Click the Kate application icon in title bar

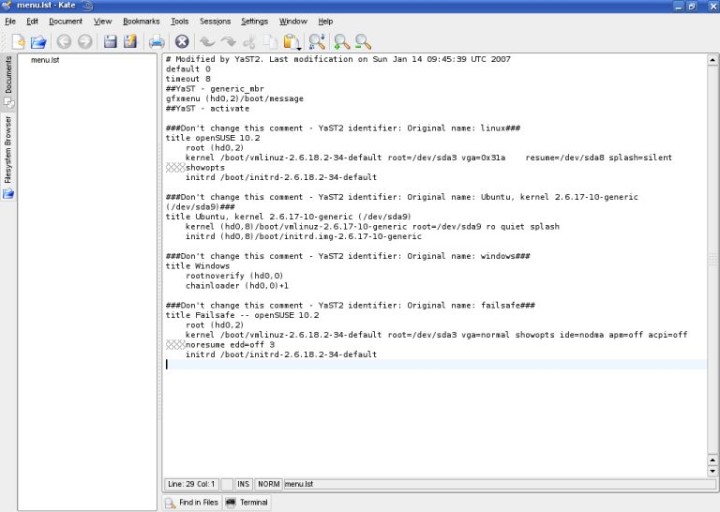pos(6,6)
